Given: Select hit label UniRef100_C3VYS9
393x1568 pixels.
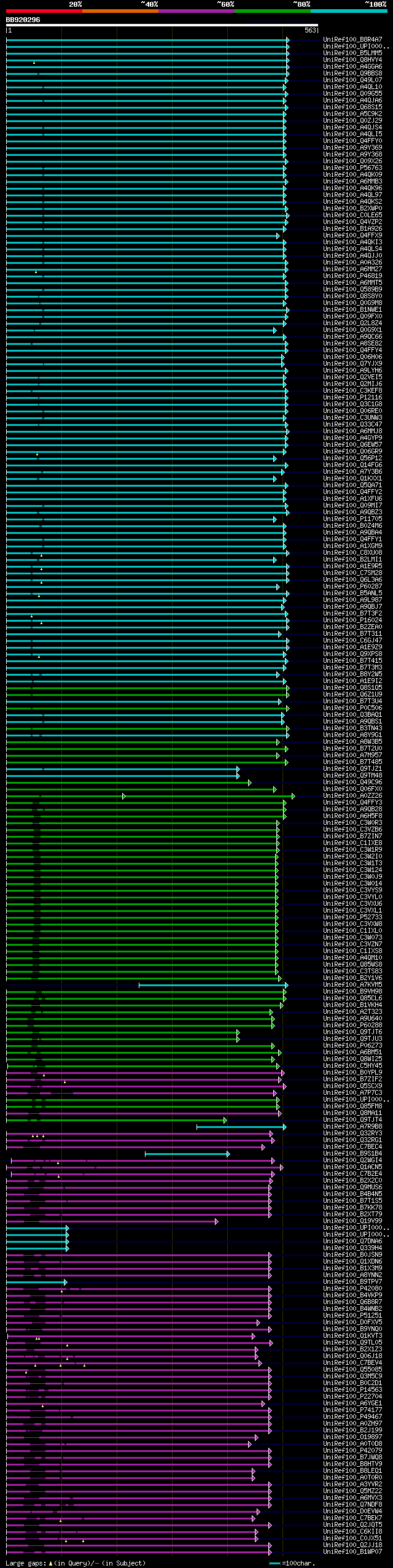Looking at the screenshot, I should point(352,890).
